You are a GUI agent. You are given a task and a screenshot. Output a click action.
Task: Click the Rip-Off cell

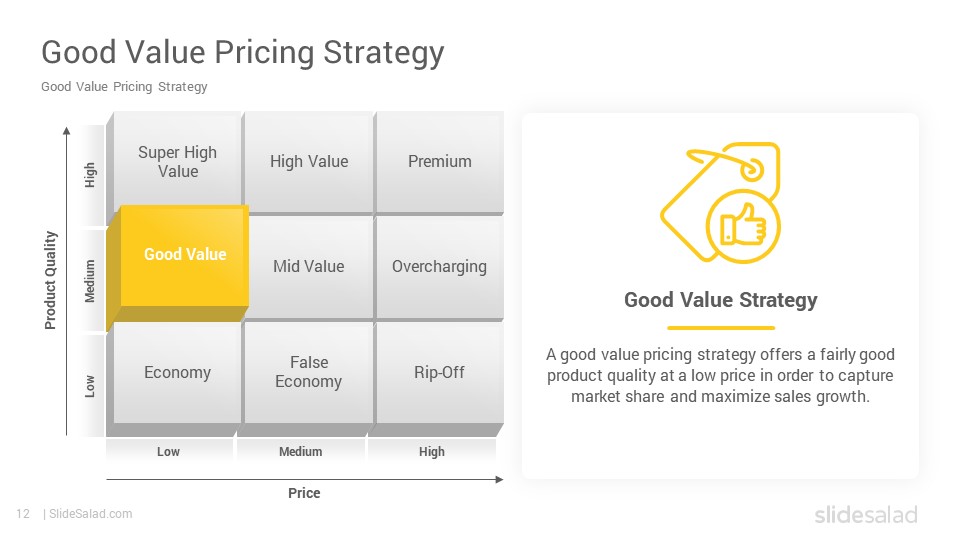pyautogui.click(x=440, y=372)
